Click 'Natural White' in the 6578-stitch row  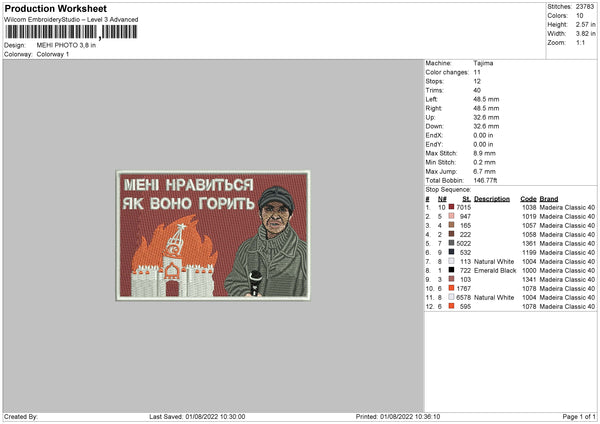pyautogui.click(x=494, y=297)
